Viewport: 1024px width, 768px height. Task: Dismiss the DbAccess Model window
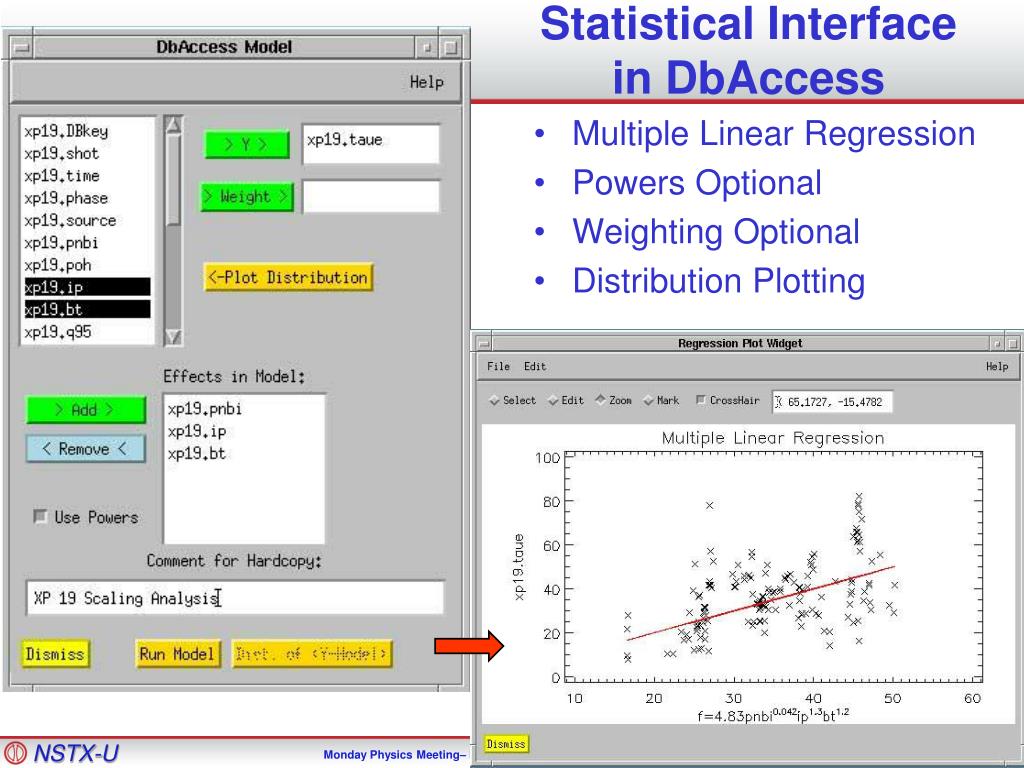point(55,654)
